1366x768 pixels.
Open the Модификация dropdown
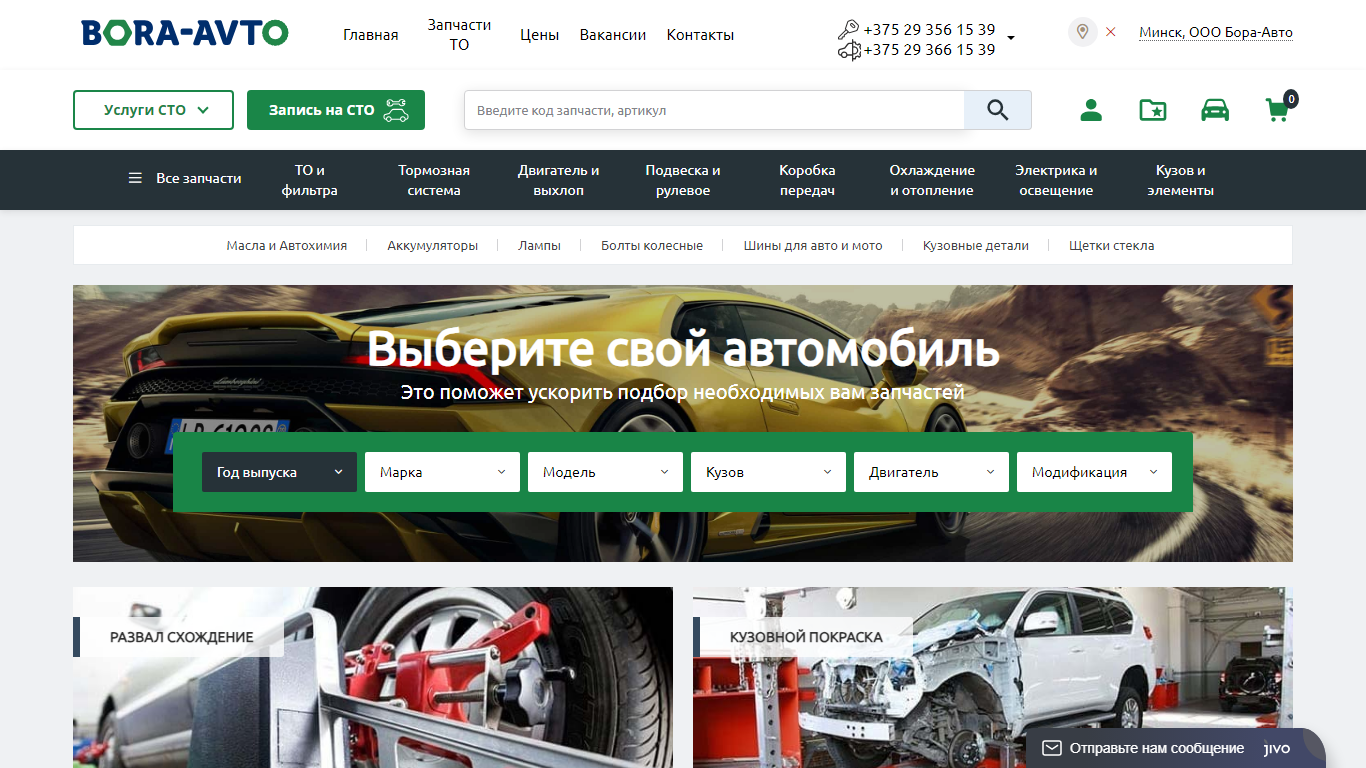pyautogui.click(x=1094, y=472)
